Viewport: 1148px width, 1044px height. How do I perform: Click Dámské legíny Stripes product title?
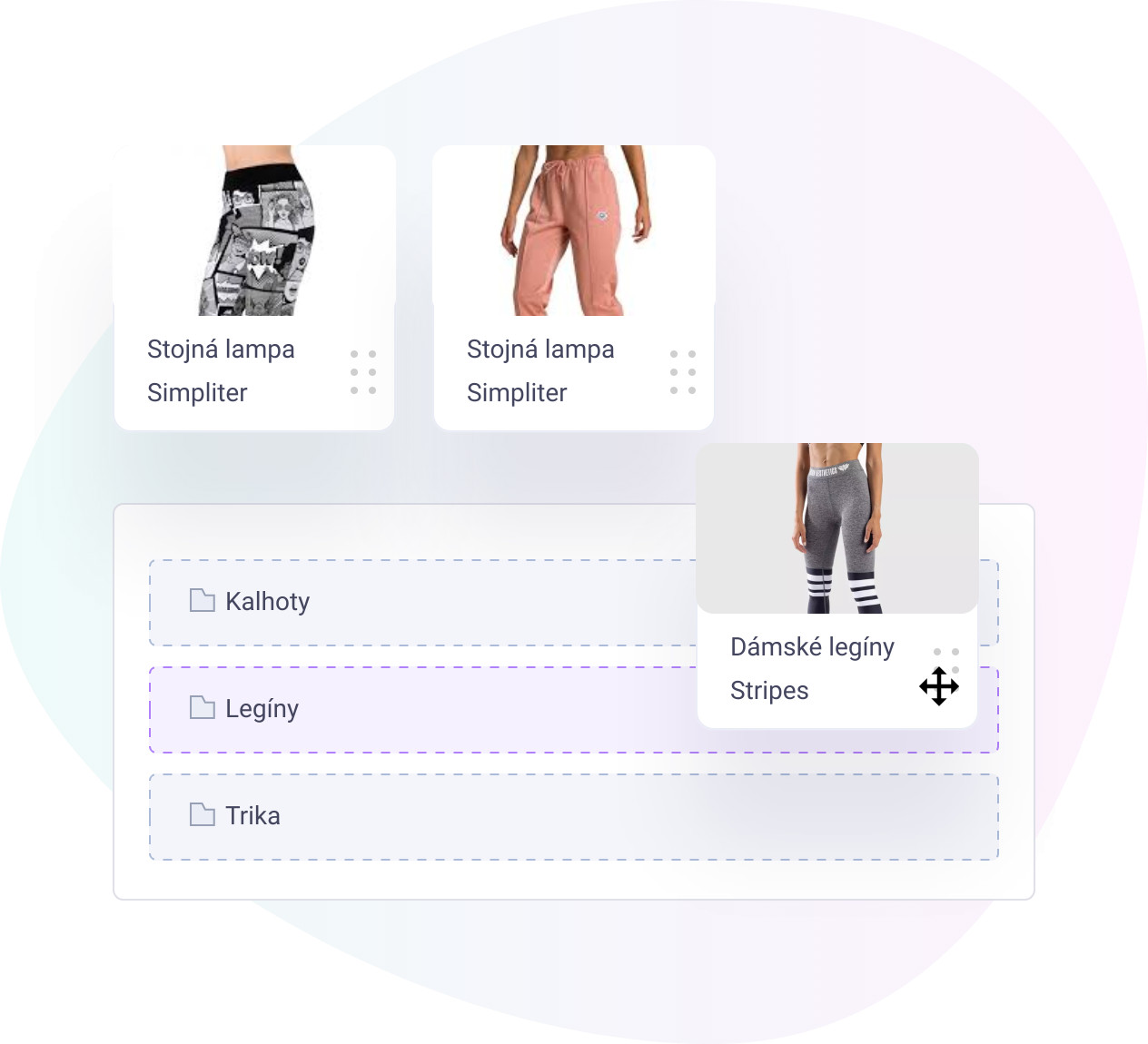click(x=812, y=668)
